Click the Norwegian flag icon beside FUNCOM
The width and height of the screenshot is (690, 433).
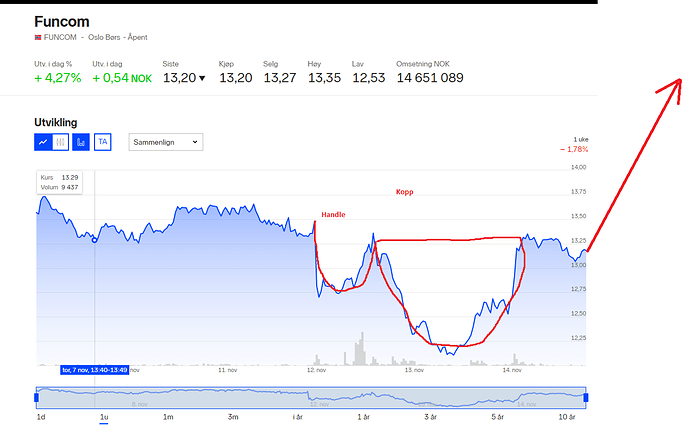point(38,37)
